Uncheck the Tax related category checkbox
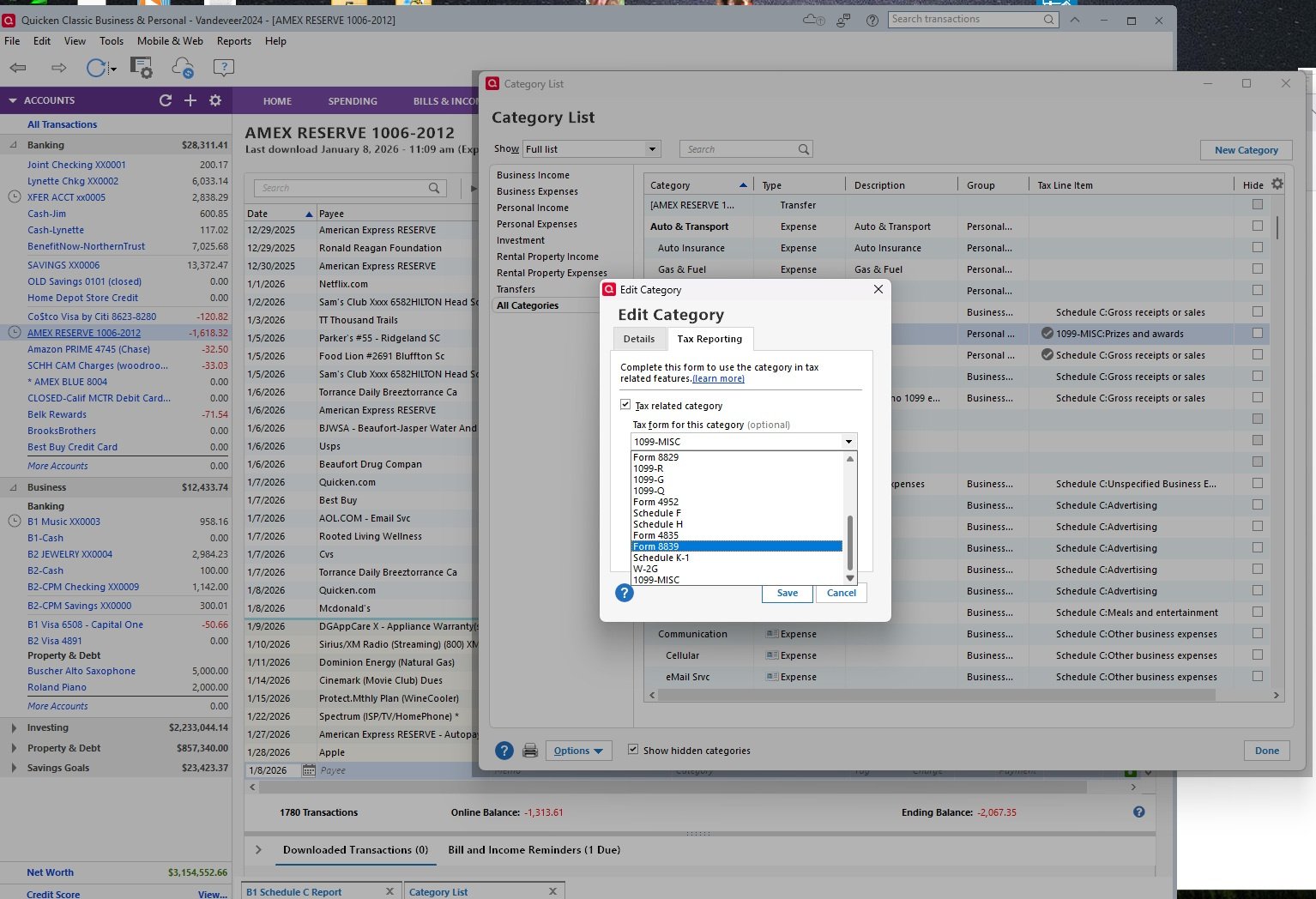This screenshot has height=899, width=1316. pos(625,405)
